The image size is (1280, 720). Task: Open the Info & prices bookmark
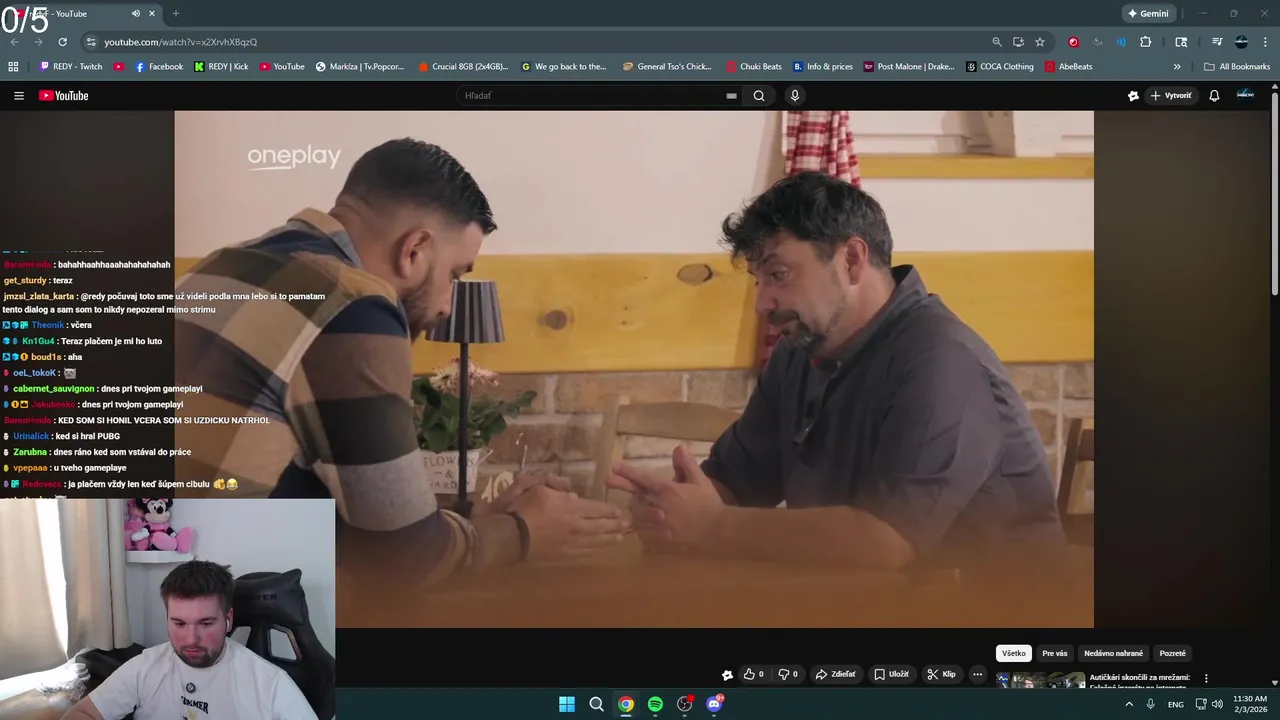click(823, 67)
